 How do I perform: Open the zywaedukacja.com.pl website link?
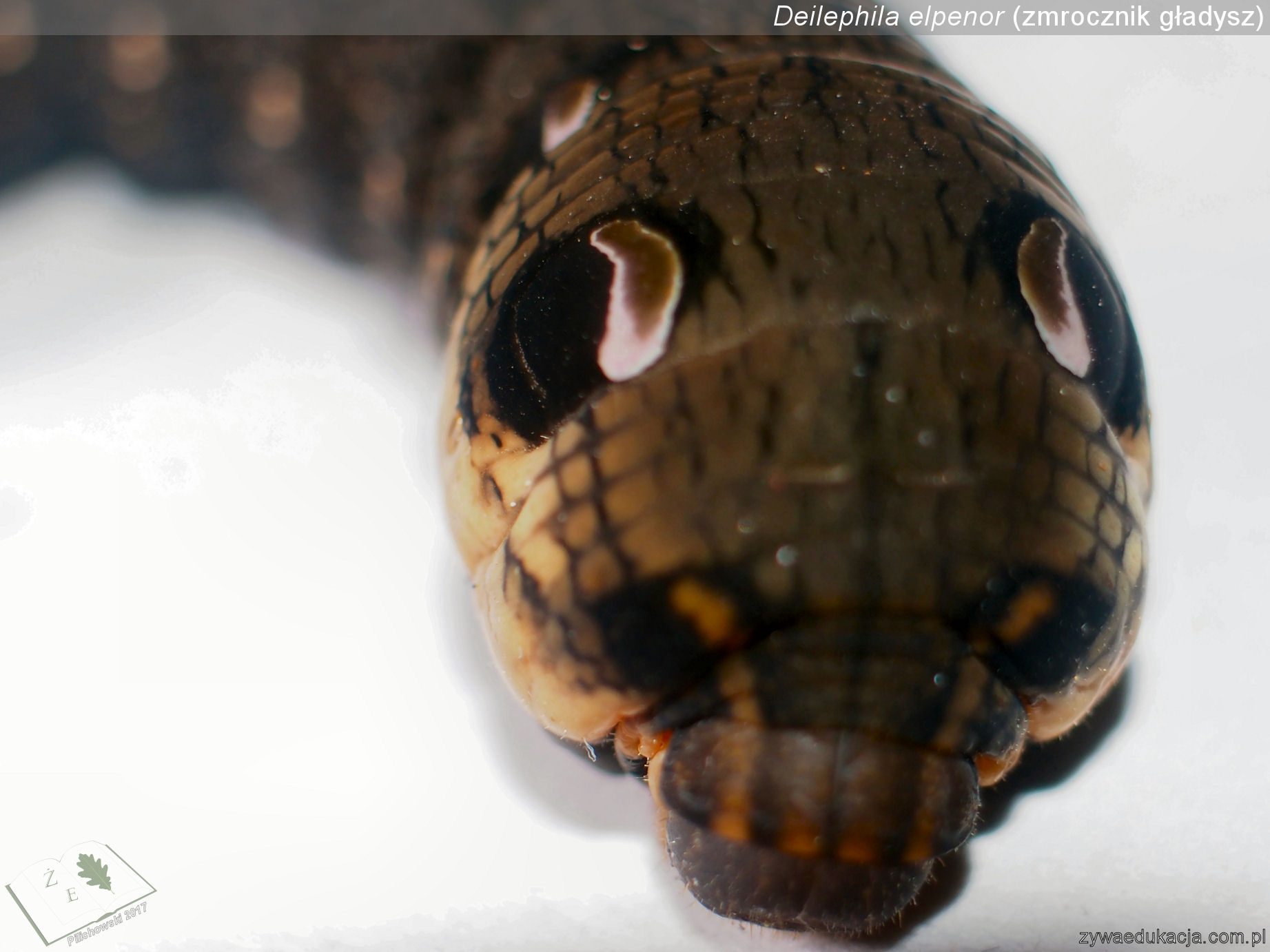[1171, 938]
